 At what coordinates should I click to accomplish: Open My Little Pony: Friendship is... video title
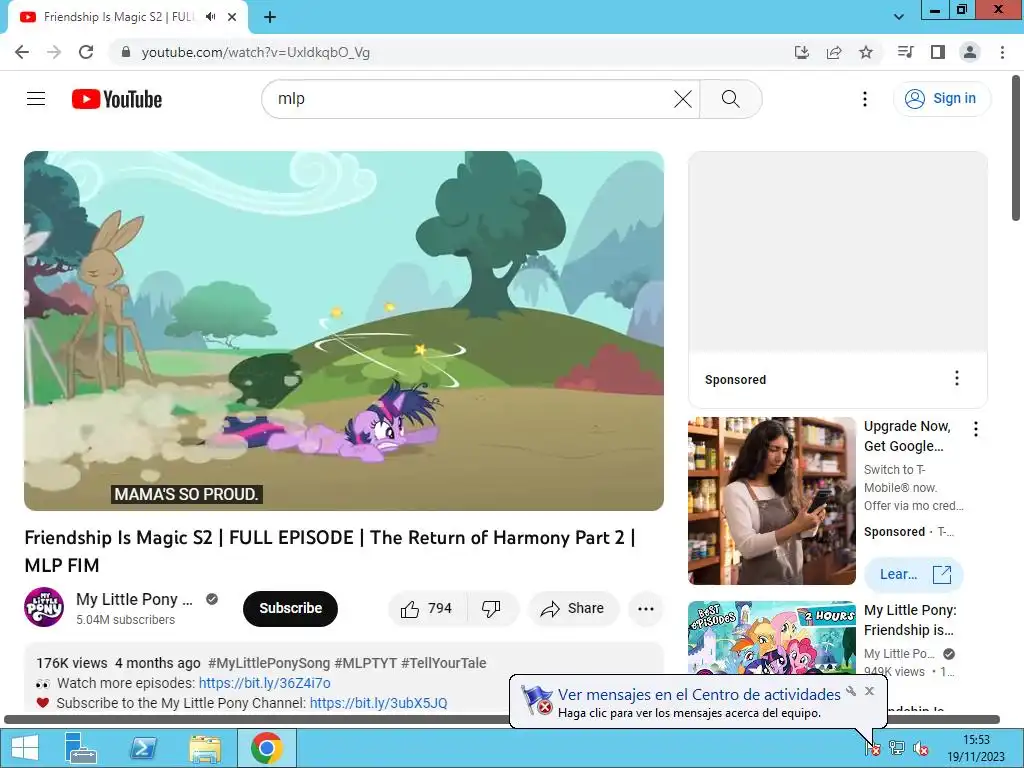[909, 620]
